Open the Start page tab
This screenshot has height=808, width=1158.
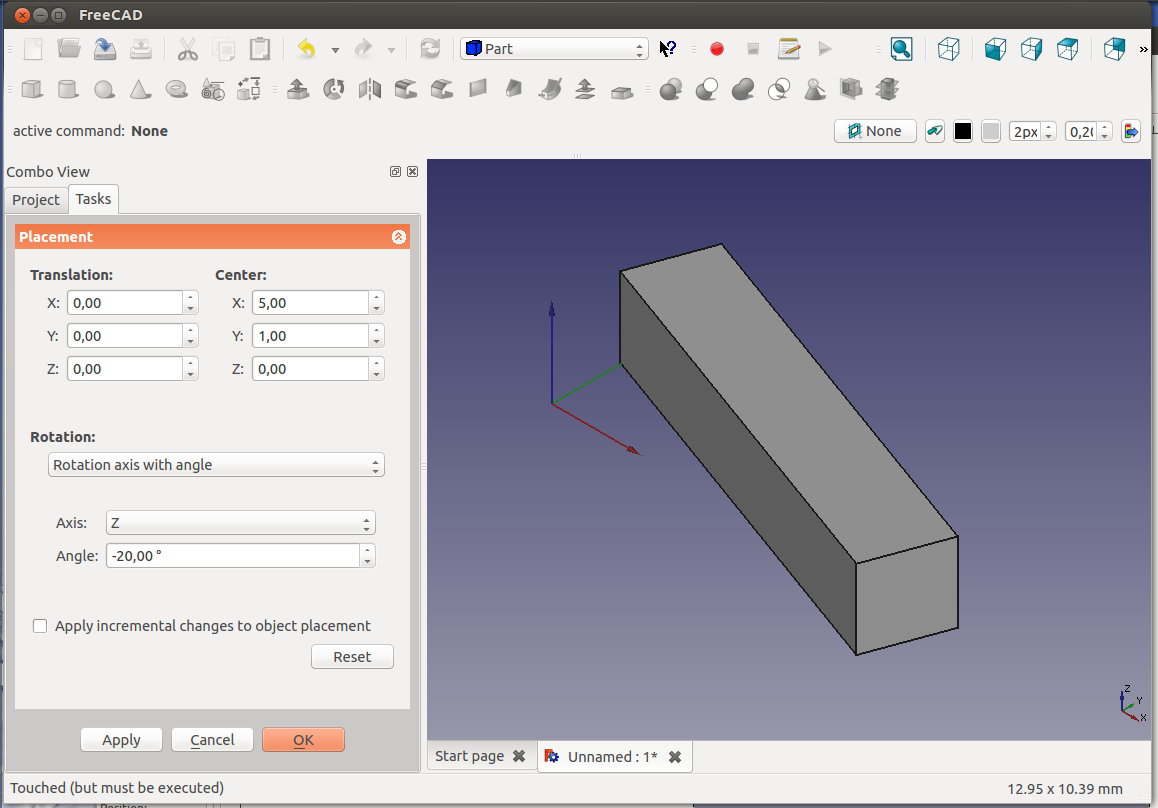pos(470,756)
